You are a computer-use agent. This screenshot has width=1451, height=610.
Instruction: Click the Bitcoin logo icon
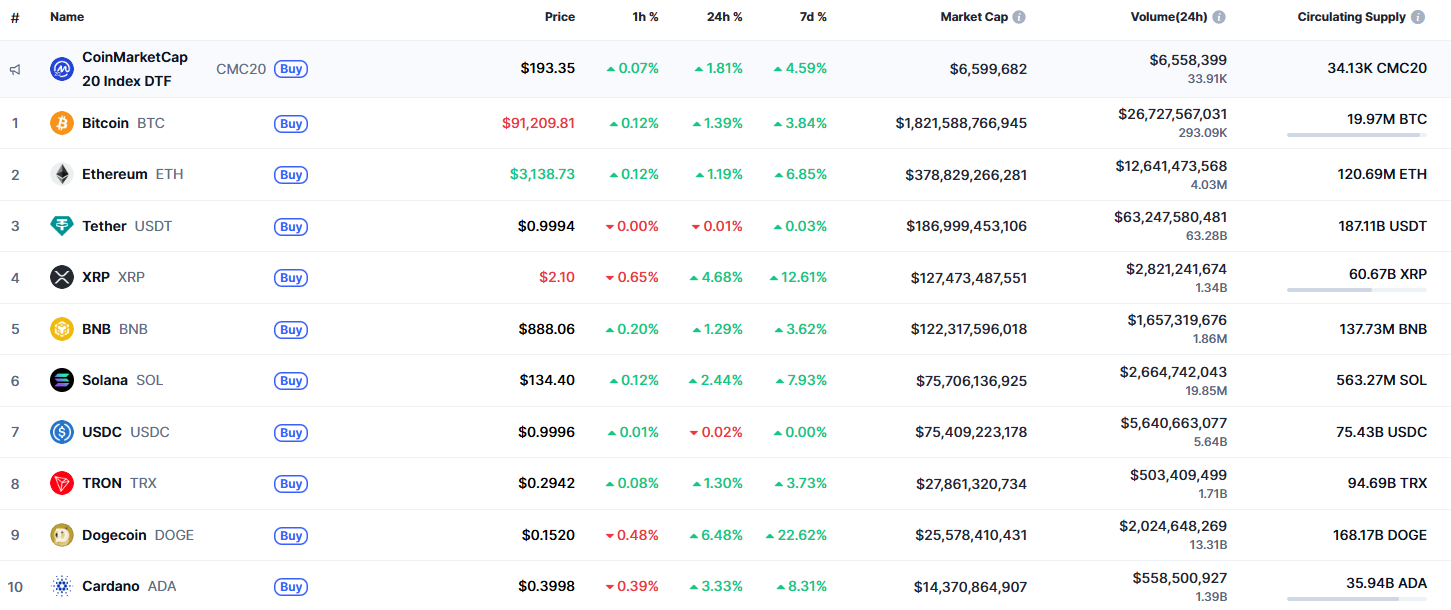(62, 123)
